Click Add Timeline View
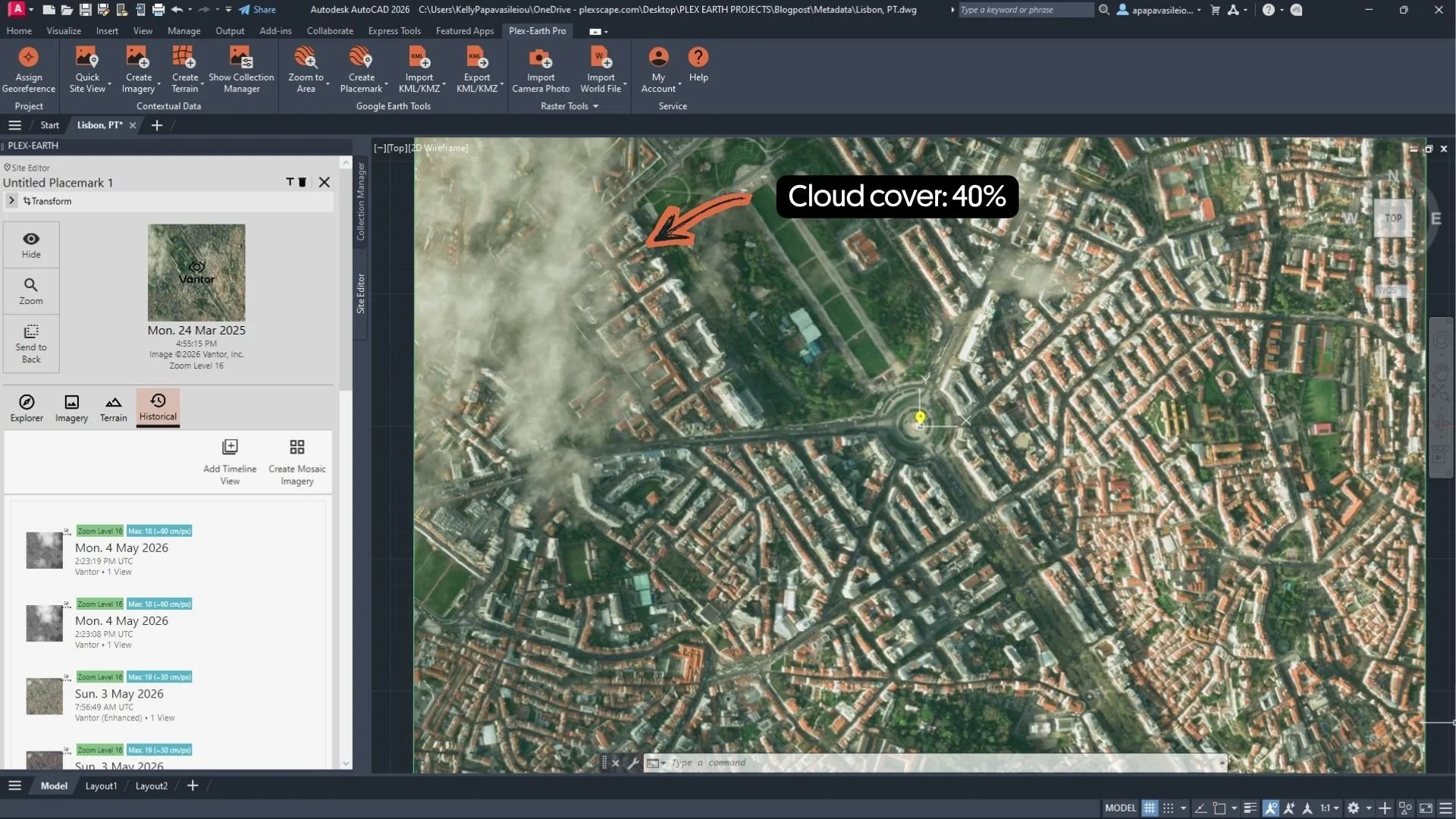This screenshot has width=1456, height=819. point(230,462)
